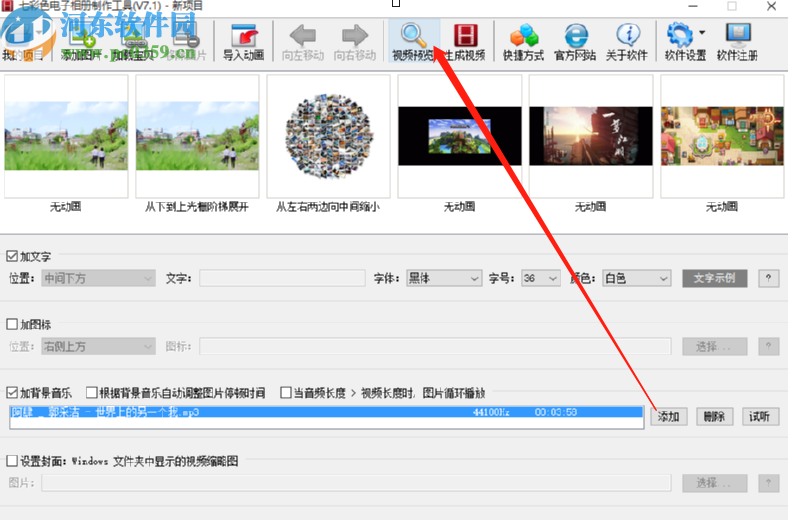Click the 添加 music button
The height and width of the screenshot is (520, 788).
pyautogui.click(x=669, y=417)
